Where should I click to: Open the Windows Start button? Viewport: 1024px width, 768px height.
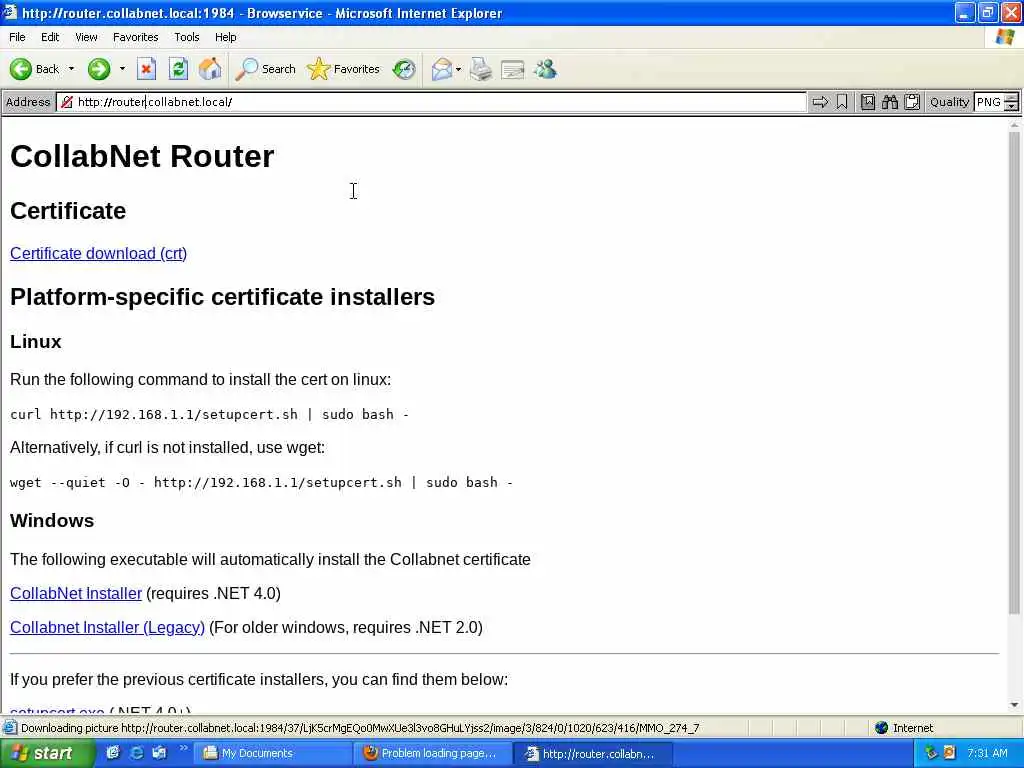(46, 753)
